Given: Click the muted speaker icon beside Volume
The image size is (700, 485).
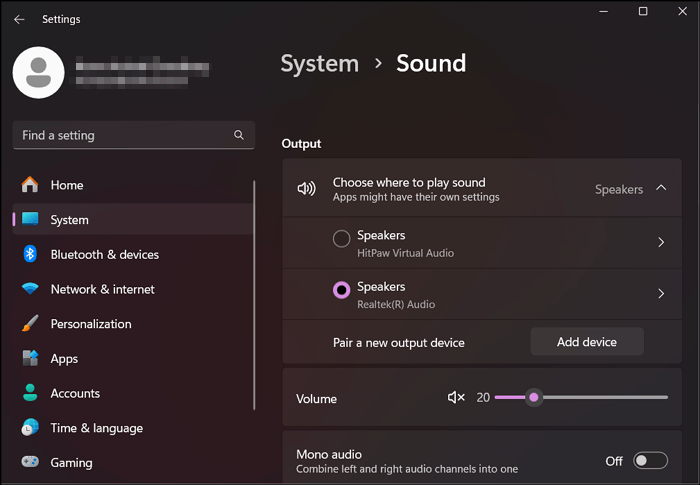Looking at the screenshot, I should pyautogui.click(x=456, y=398).
